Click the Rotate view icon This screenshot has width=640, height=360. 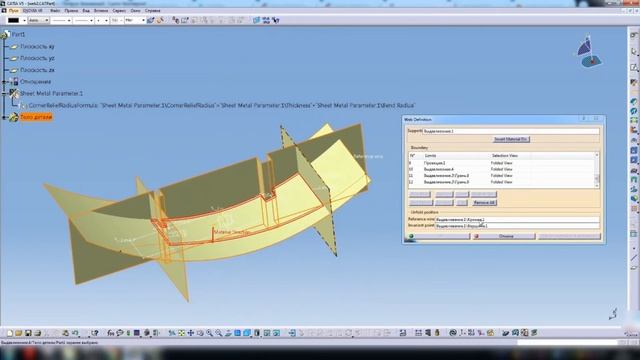200,333
